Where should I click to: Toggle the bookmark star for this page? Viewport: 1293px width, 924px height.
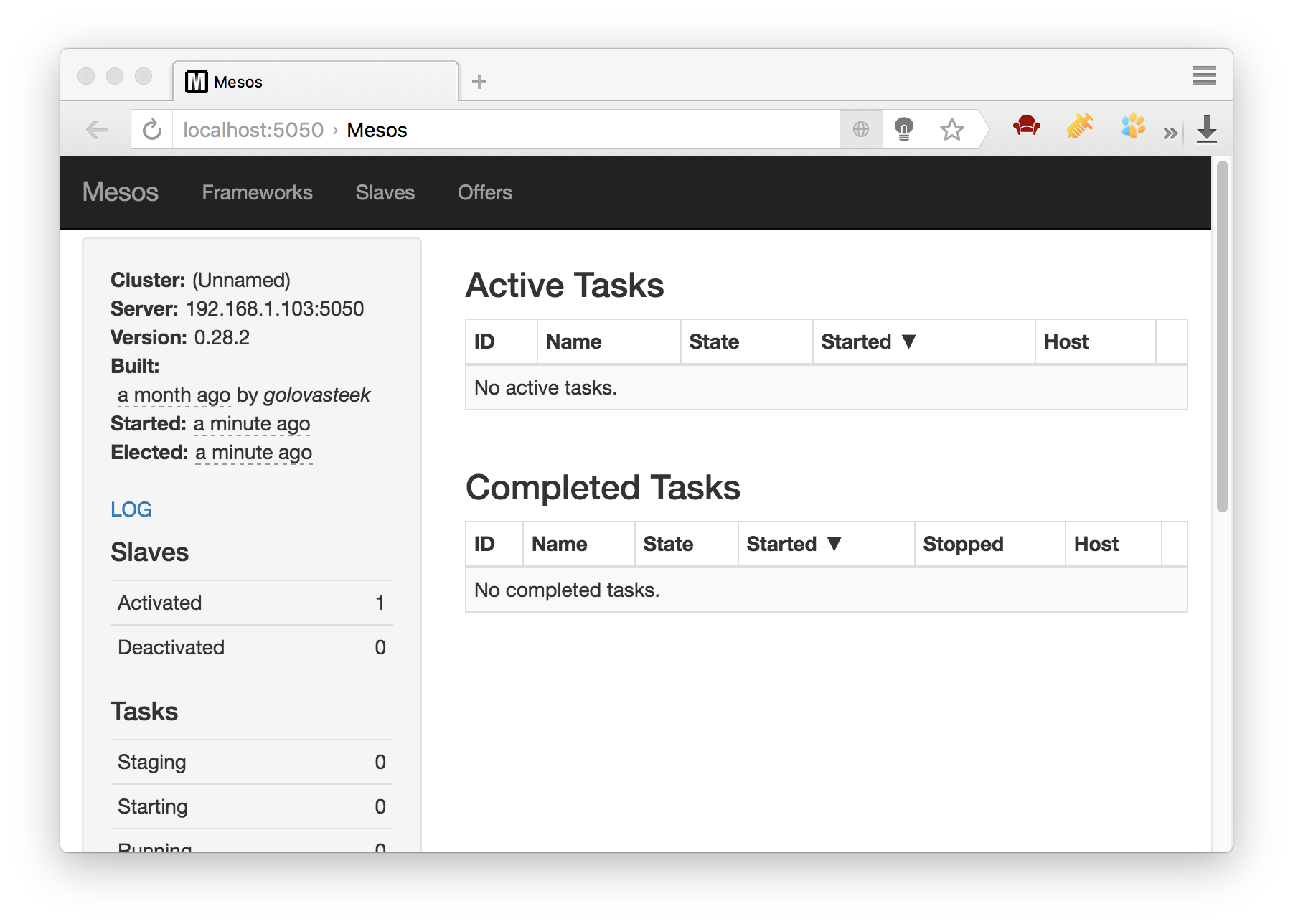tap(952, 130)
